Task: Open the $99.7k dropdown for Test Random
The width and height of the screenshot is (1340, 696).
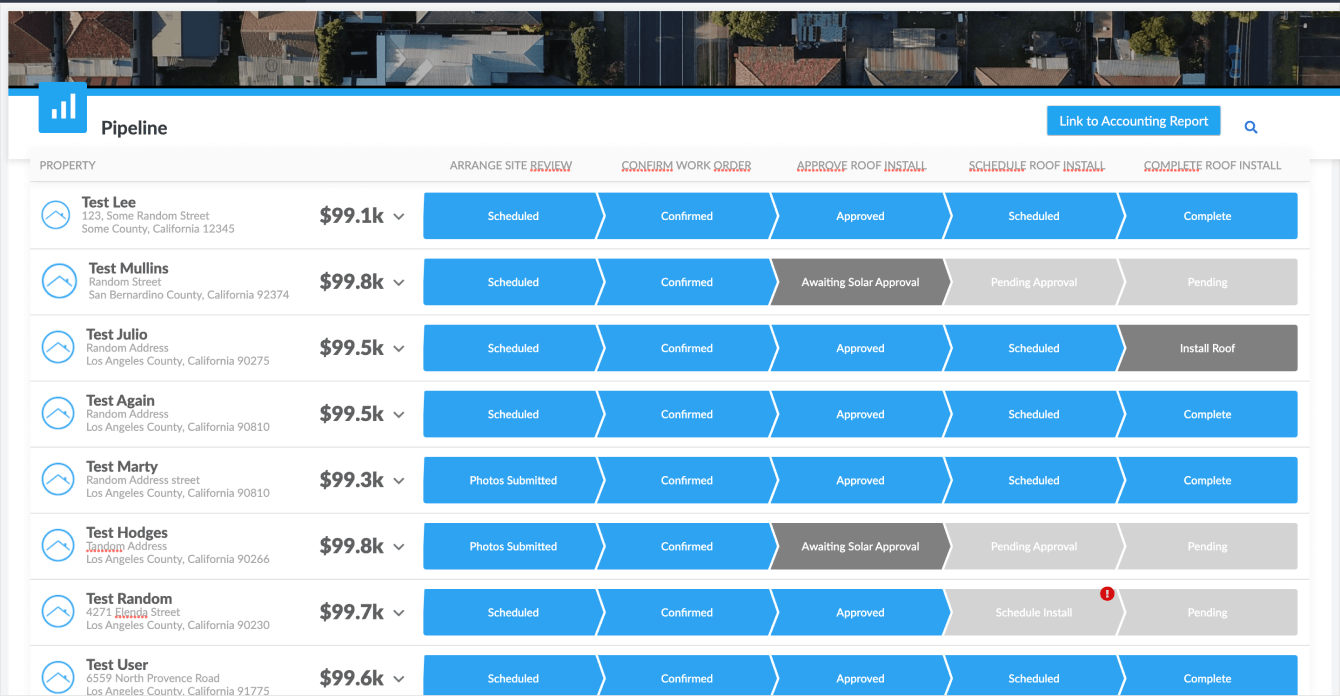Action: (399, 613)
